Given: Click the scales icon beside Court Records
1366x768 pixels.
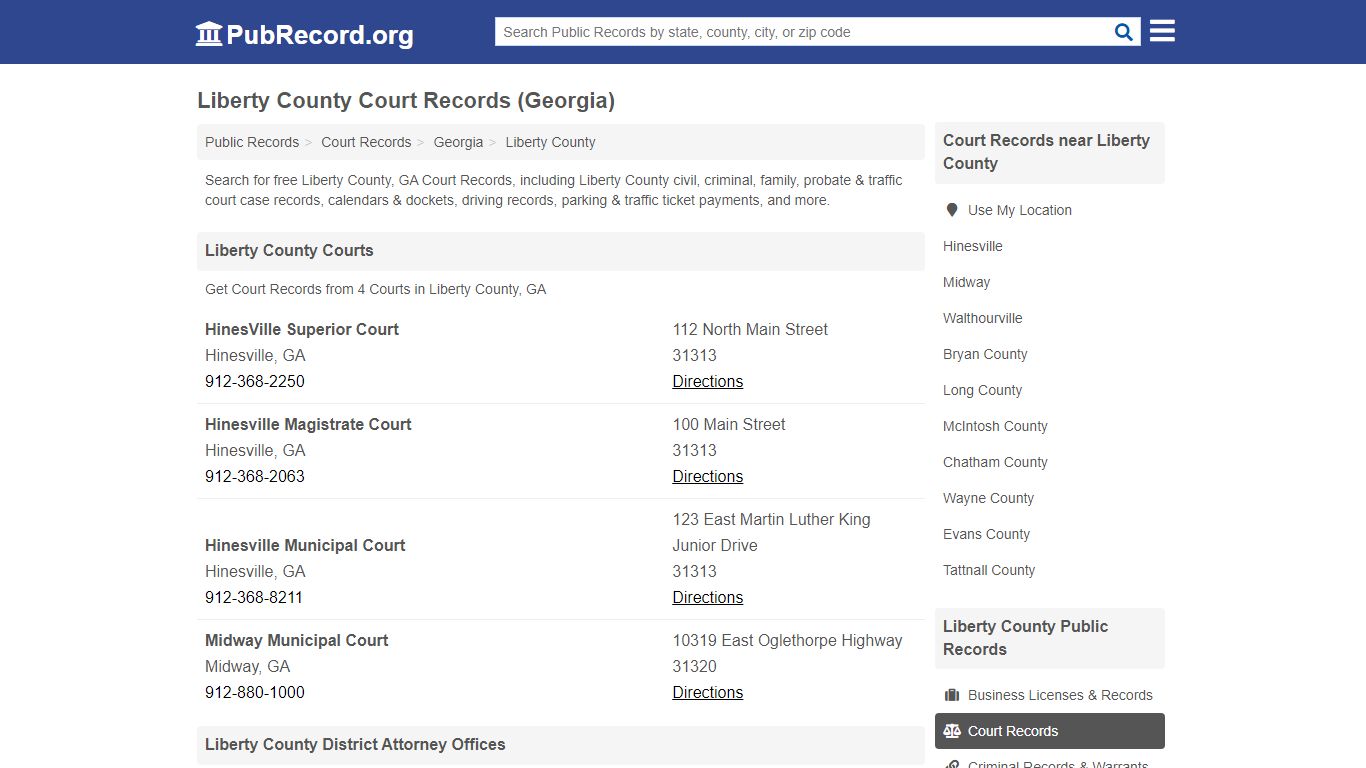Looking at the screenshot, I should pyautogui.click(x=952, y=731).
